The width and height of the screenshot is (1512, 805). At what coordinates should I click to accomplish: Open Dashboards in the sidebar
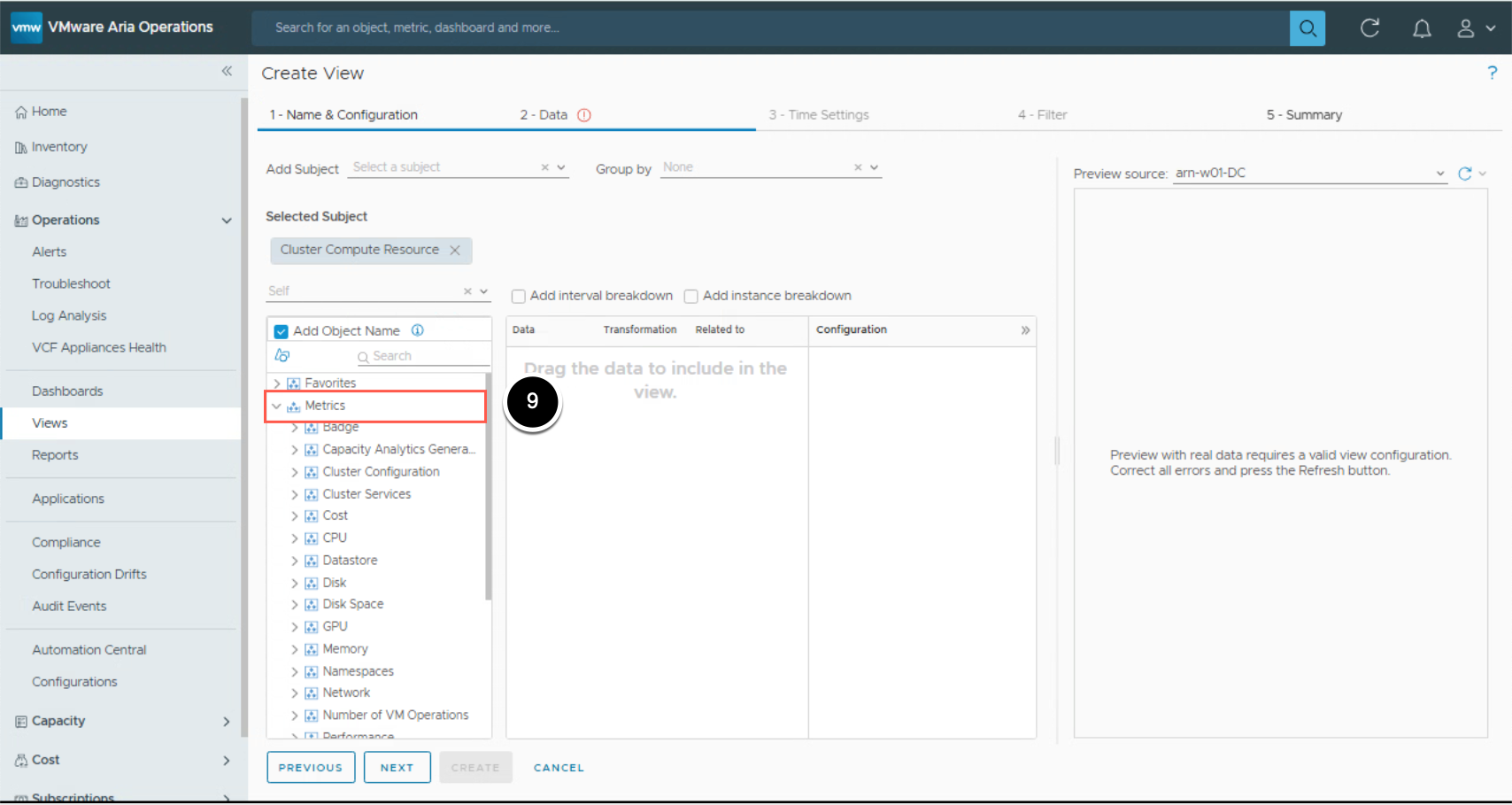pos(67,391)
